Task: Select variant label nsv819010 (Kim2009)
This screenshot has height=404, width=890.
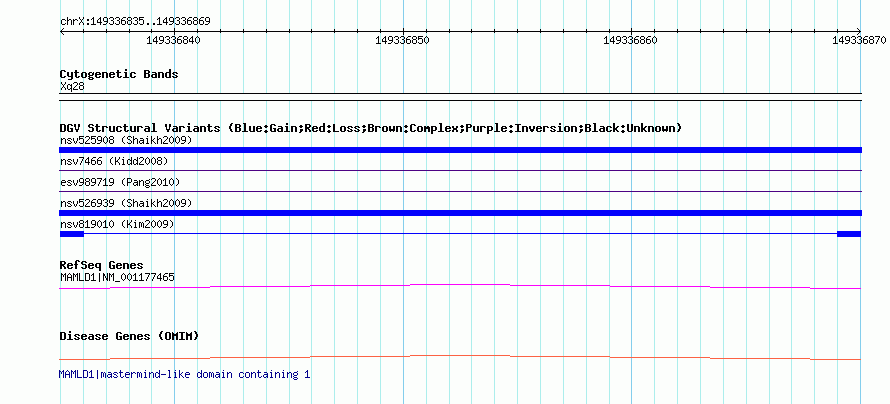Action: click(117, 225)
